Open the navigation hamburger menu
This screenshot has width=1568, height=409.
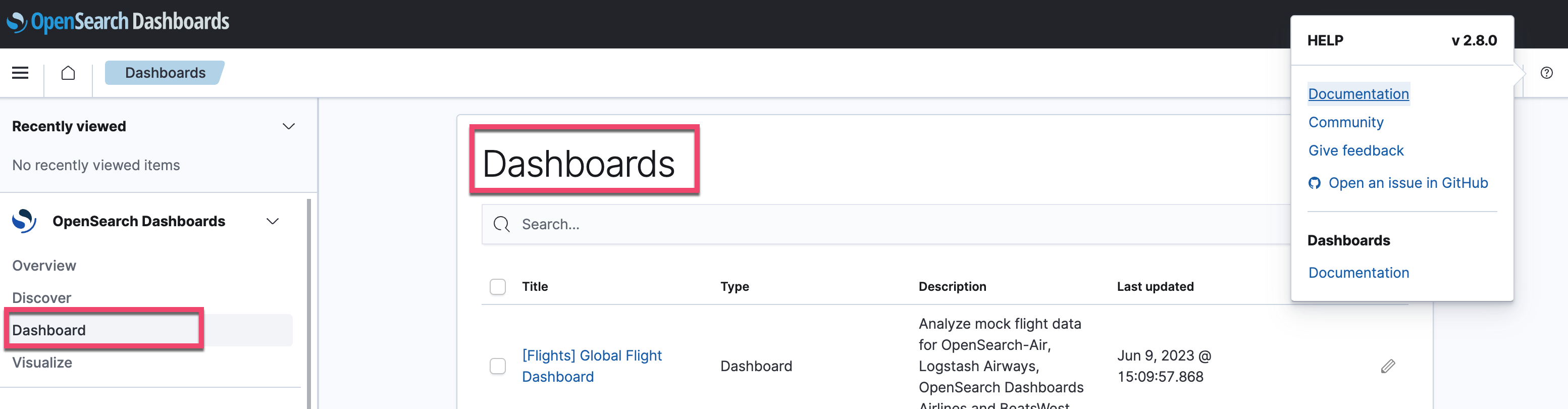pos(20,72)
